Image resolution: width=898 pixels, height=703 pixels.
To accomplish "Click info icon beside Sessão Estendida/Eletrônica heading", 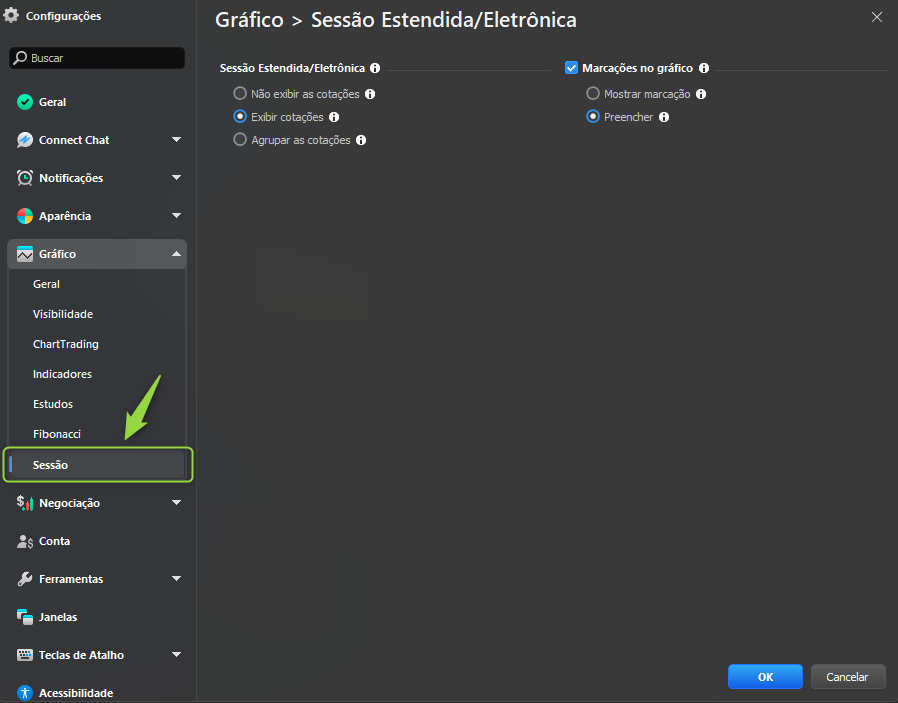I will click(x=375, y=68).
